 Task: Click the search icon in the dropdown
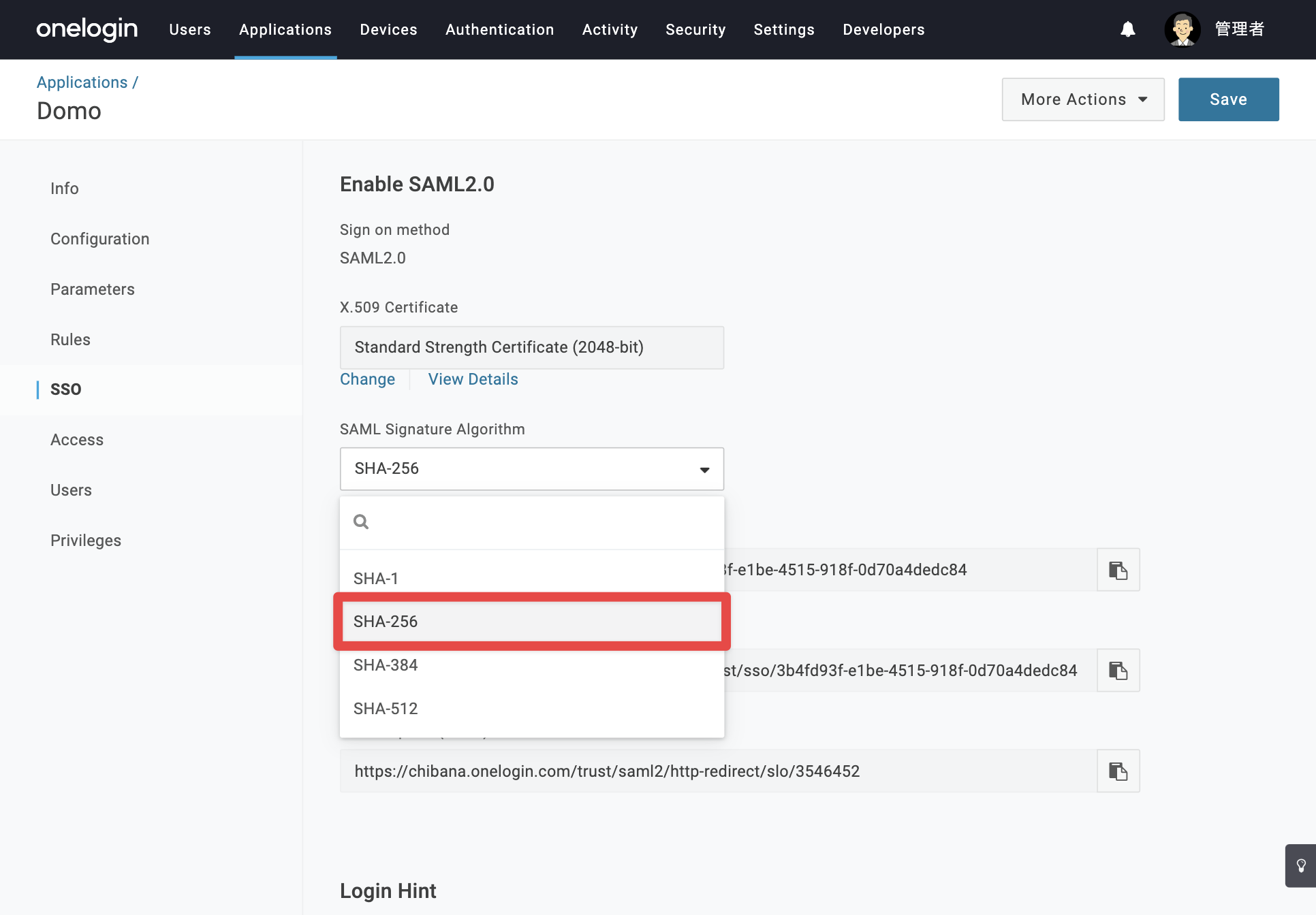coord(361,522)
